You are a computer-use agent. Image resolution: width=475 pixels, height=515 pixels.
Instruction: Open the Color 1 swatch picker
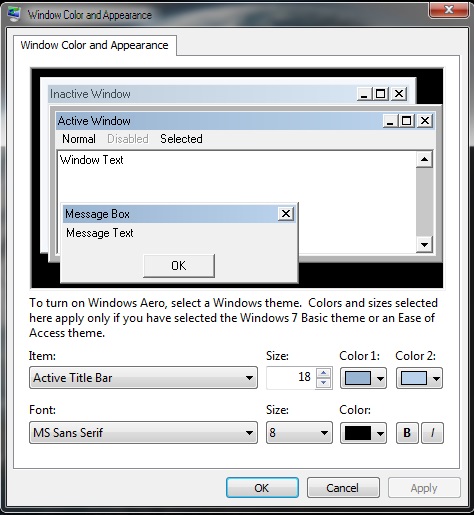pos(363,378)
